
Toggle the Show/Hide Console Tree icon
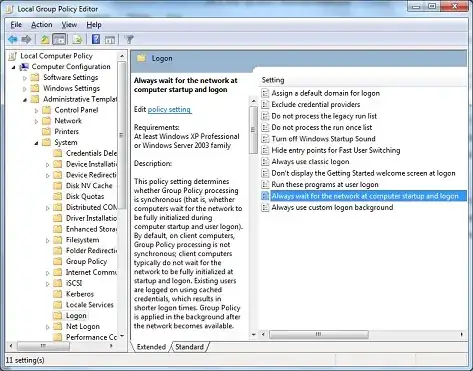point(59,40)
